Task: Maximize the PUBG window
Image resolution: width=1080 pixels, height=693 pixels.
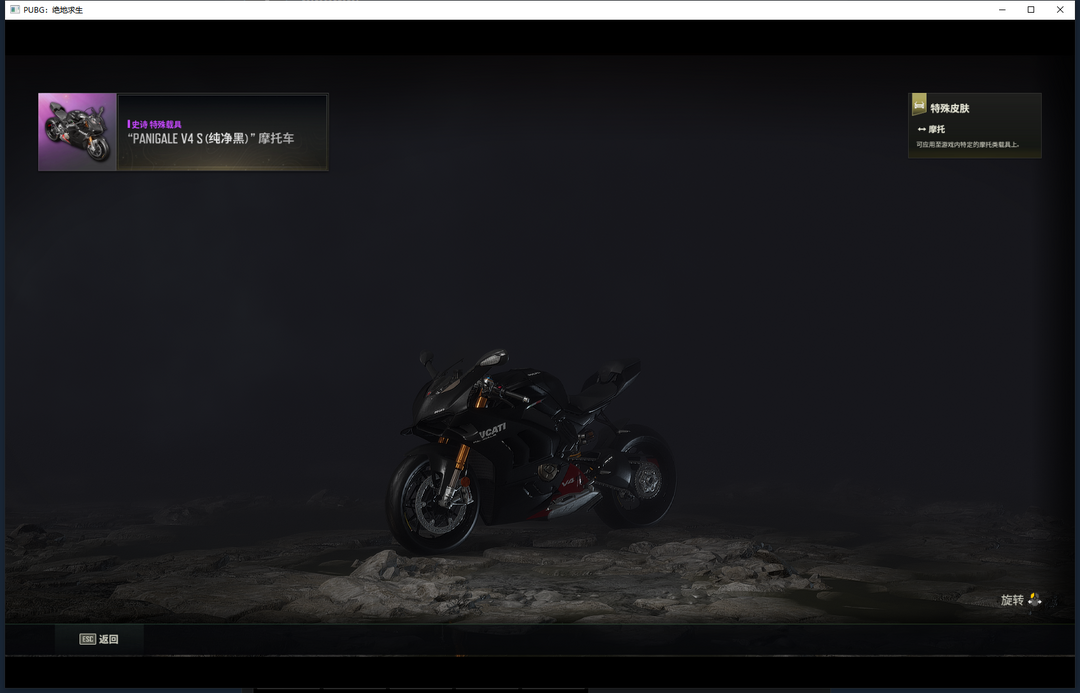Action: [1031, 9]
